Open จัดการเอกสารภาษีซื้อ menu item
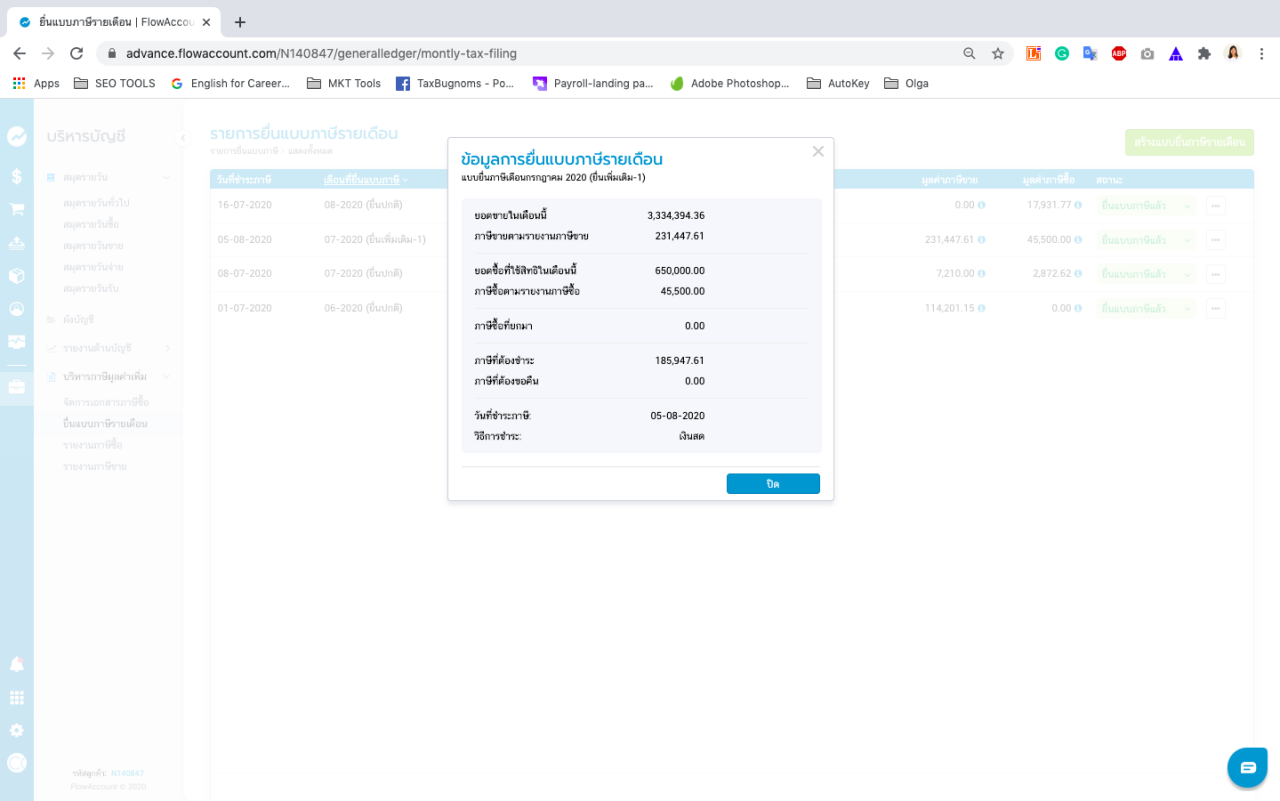Viewport: 1280px width, 801px height. 106,402
